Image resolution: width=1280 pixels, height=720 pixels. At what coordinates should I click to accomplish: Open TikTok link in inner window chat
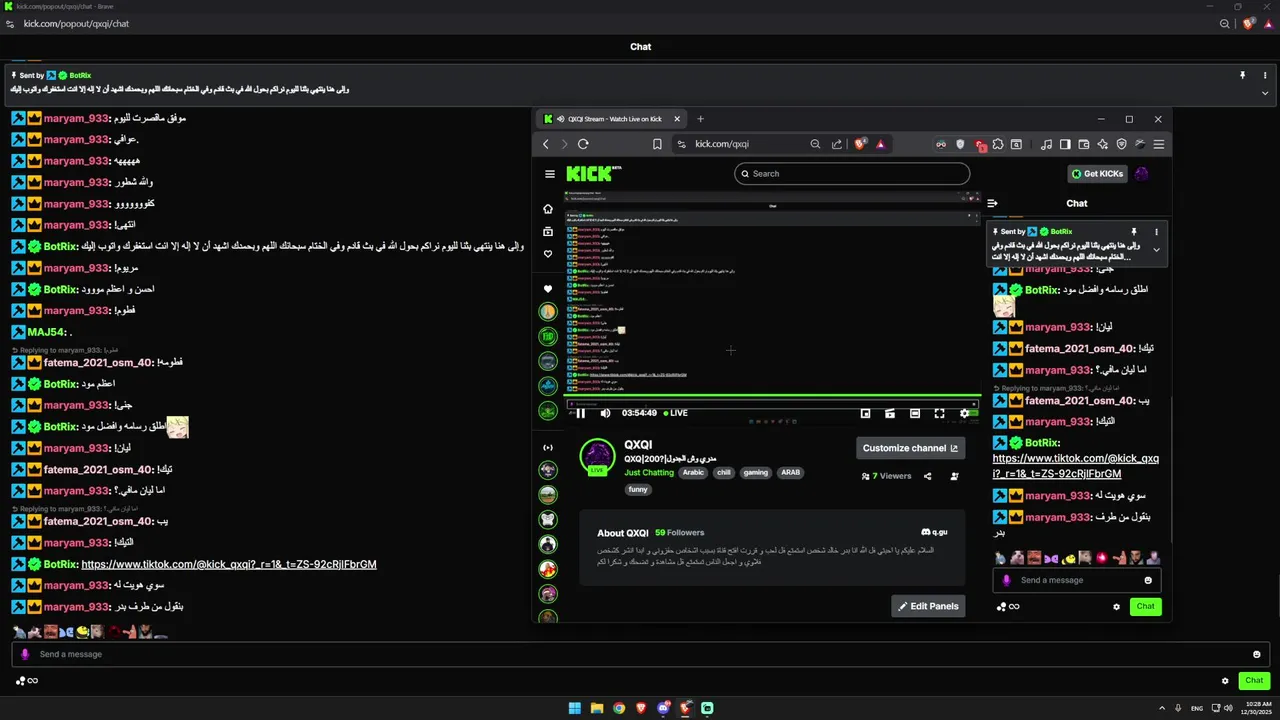1075,466
